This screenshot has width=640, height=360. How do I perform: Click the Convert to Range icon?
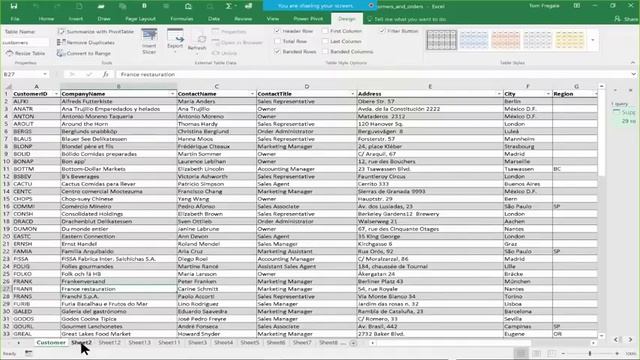pos(61,53)
